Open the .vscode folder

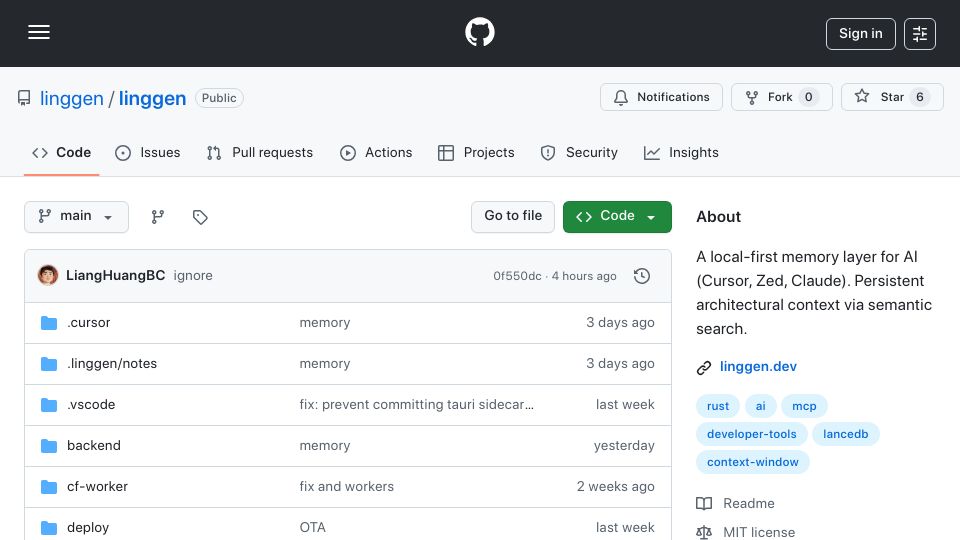coord(91,405)
